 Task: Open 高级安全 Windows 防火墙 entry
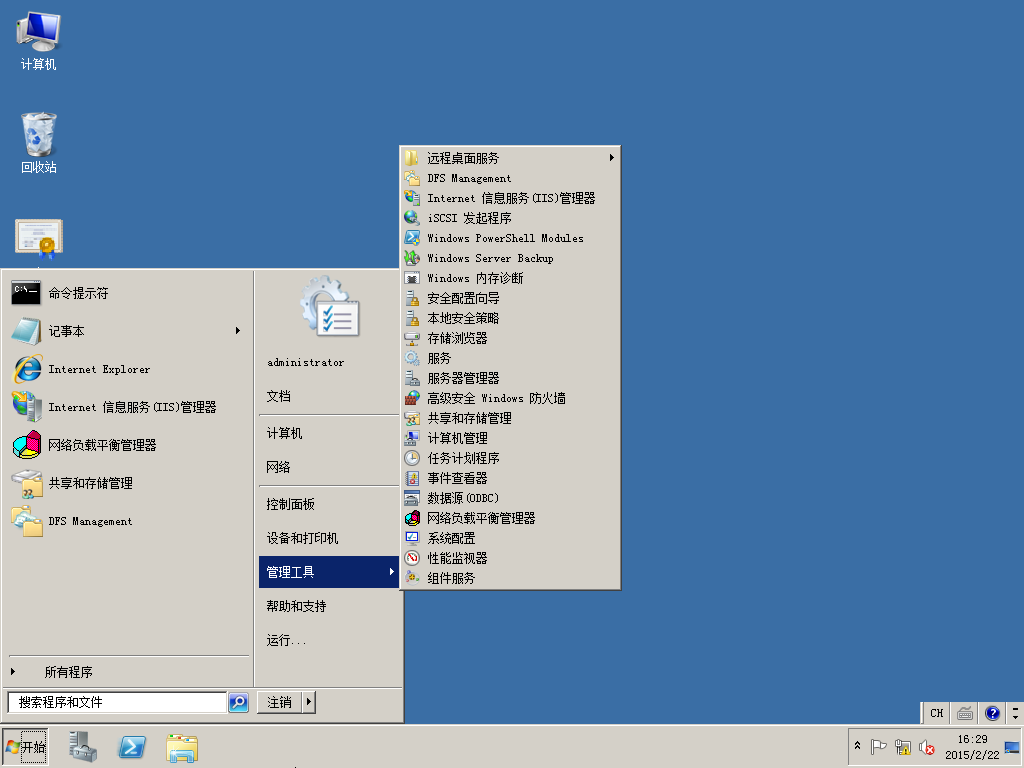pyautogui.click(x=509, y=398)
